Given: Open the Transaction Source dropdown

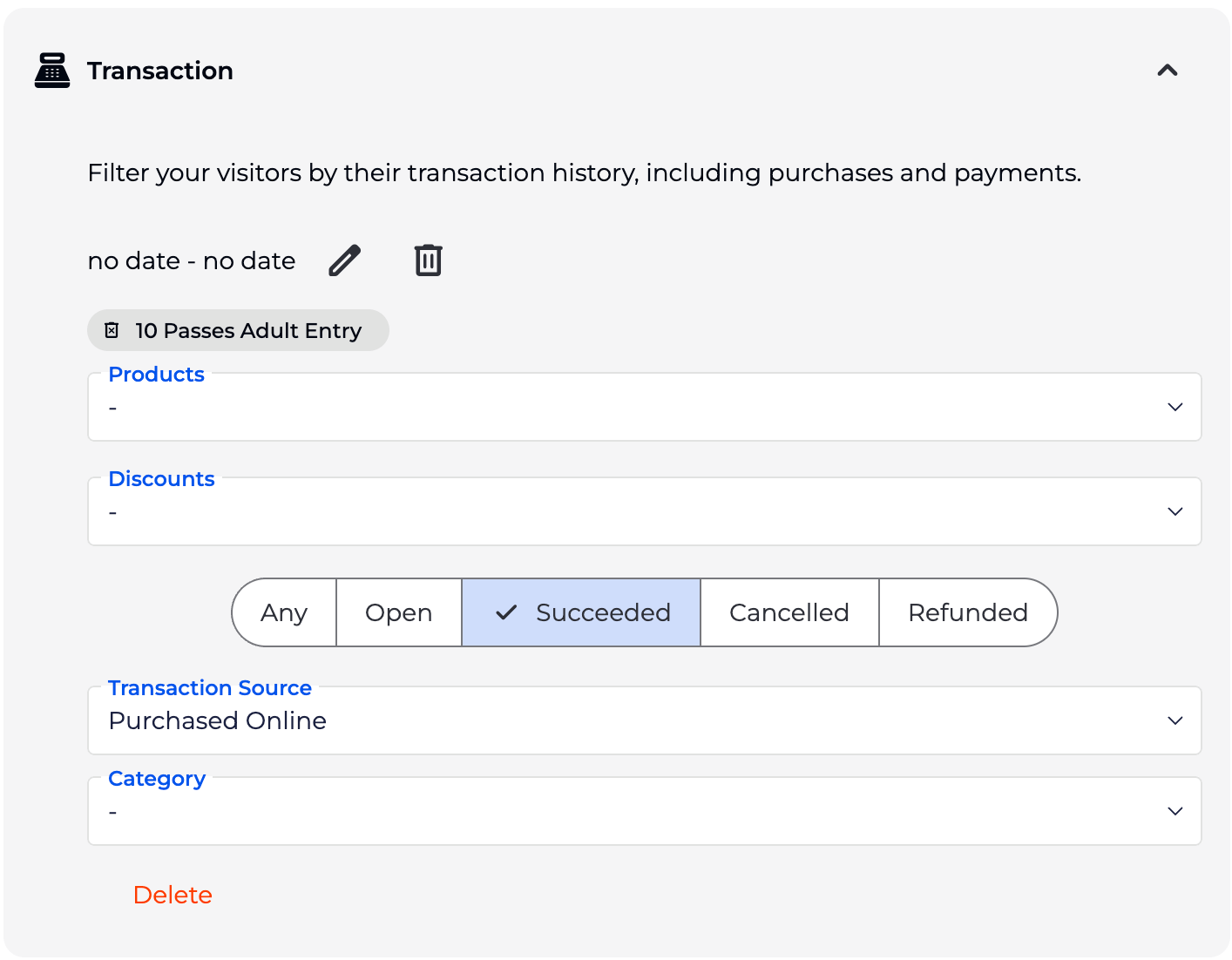Looking at the screenshot, I should pyautogui.click(x=1174, y=720).
